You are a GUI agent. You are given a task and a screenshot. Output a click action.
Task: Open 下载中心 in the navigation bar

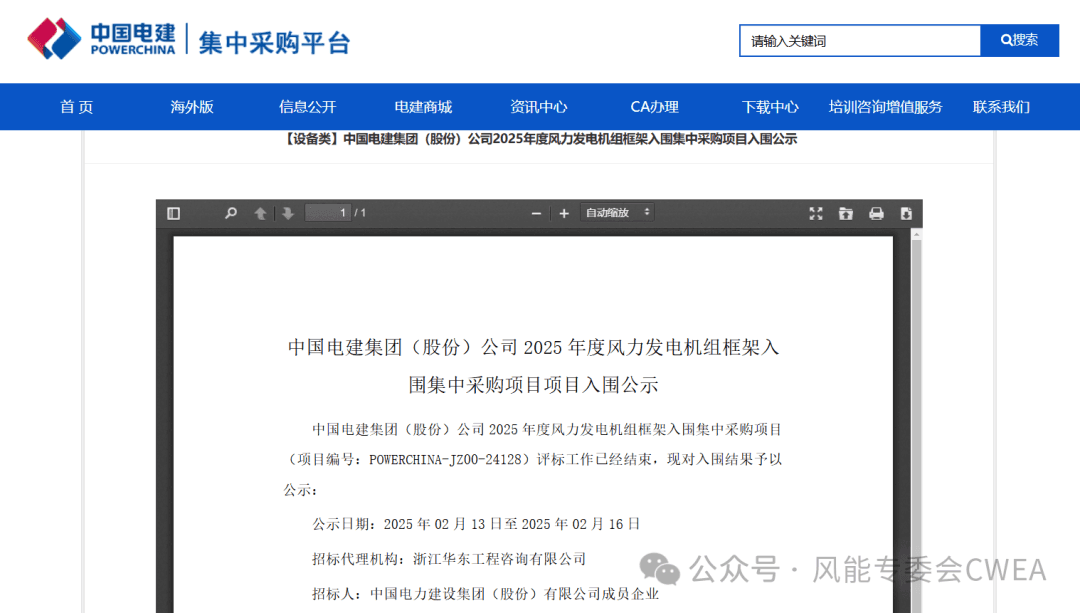770,107
